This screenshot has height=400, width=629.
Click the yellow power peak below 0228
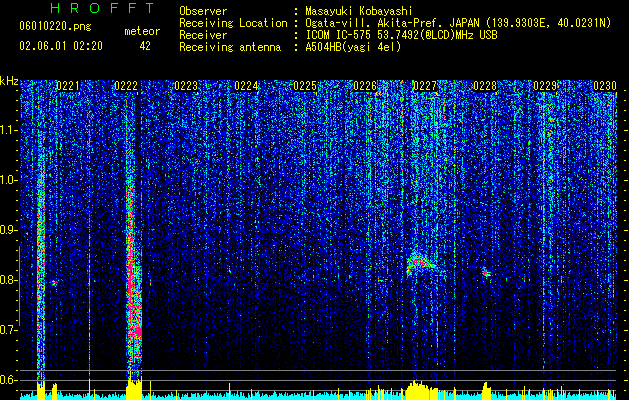[486, 391]
